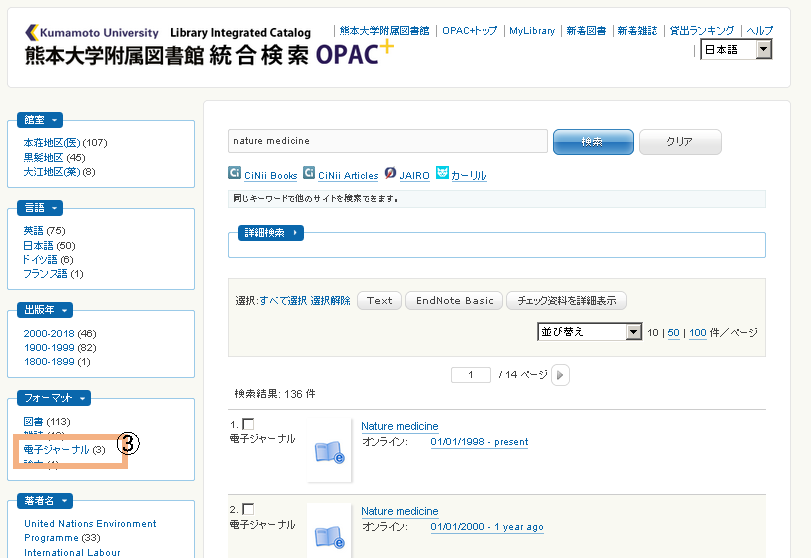
Task: Filter by 図書 format
Action: pos(34,422)
